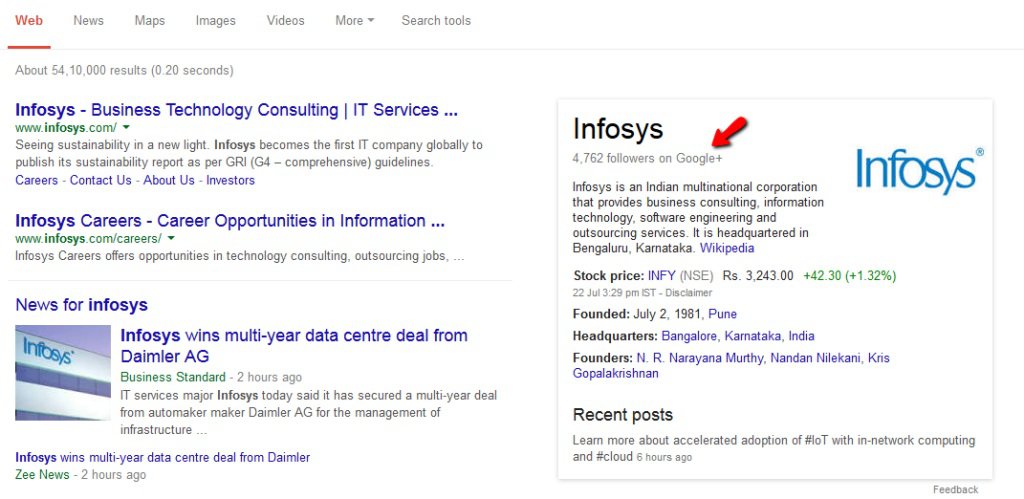Open the Karnataka headquarters link
This screenshot has height=499, width=1024.
tap(753, 336)
